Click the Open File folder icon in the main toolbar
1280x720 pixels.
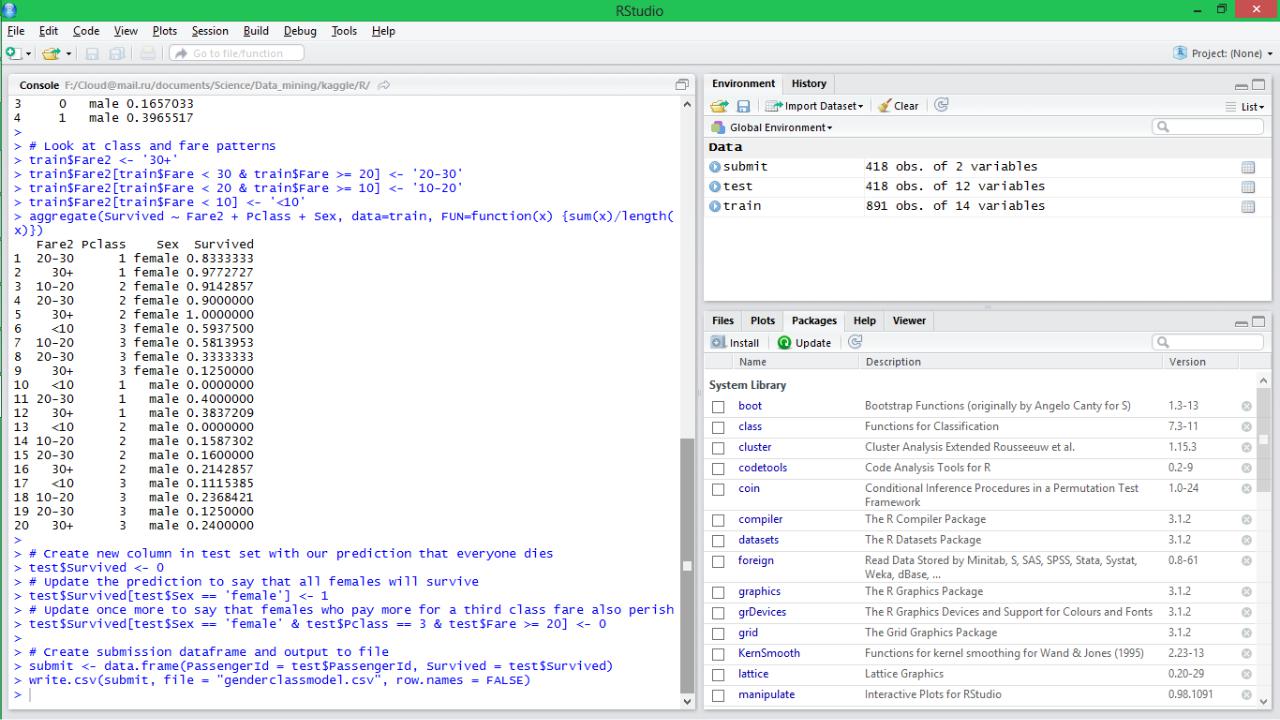click(x=51, y=53)
